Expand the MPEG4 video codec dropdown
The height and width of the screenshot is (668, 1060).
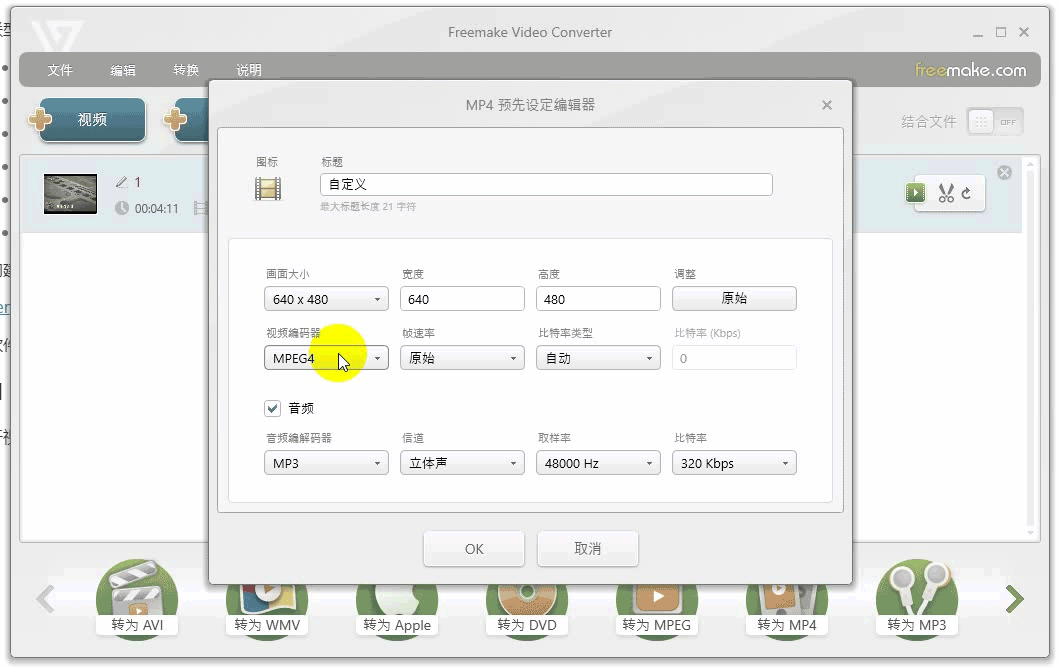pyautogui.click(x=326, y=358)
